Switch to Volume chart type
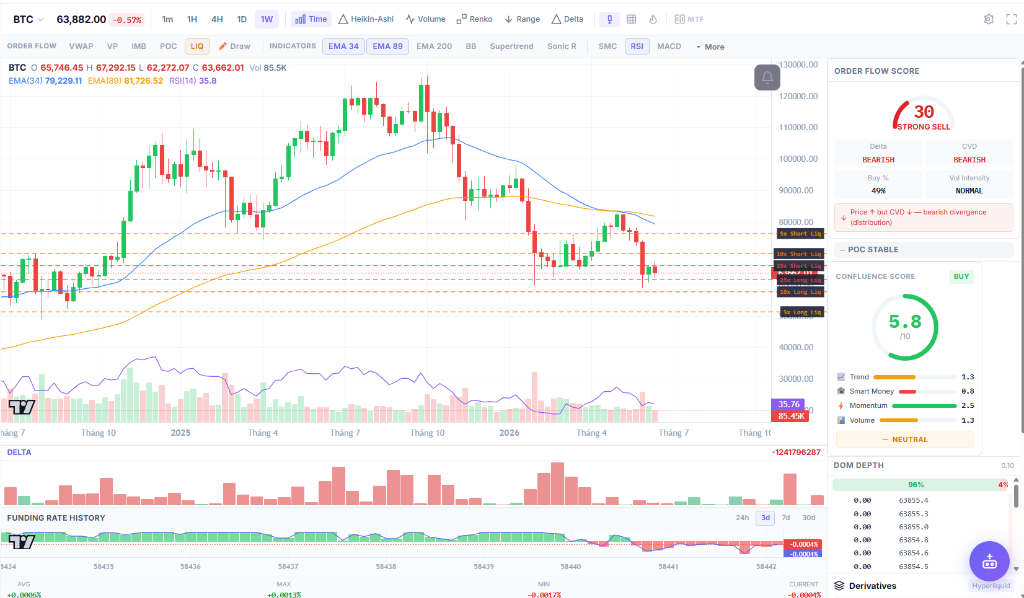The image size is (1024, 598). (425, 20)
